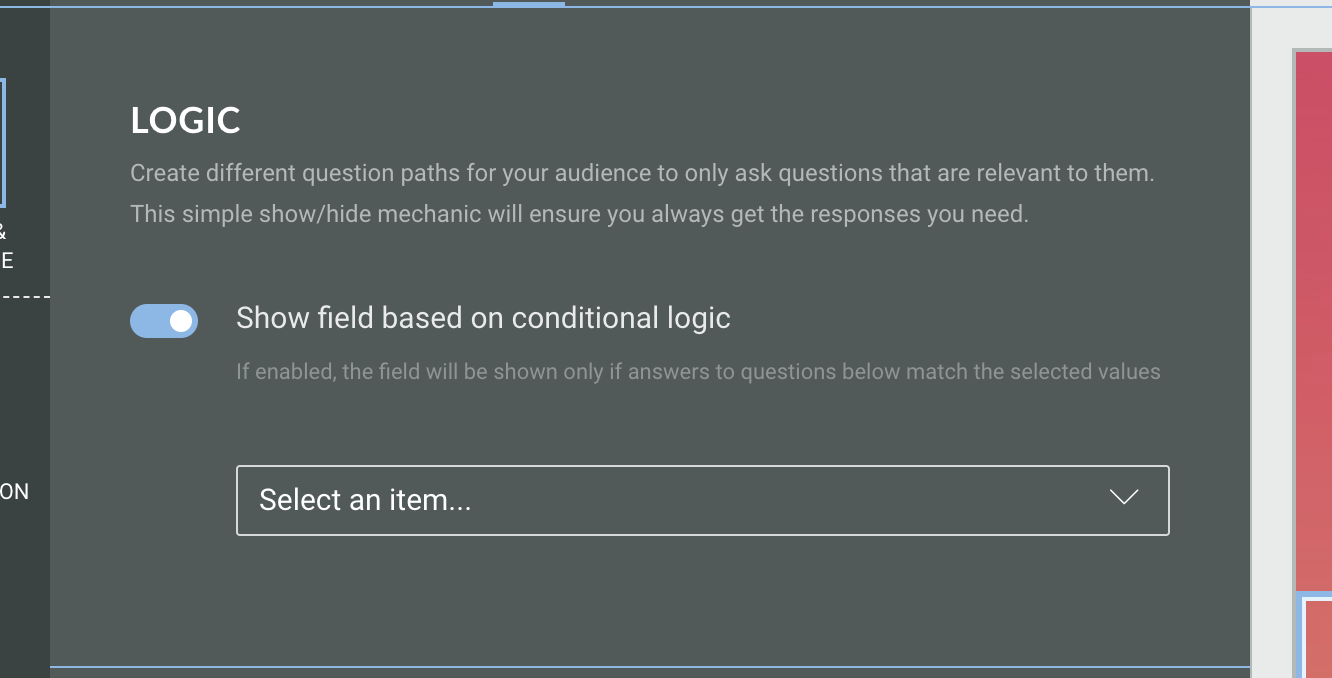
Task: Open the sidebar item ending in "ON"
Action: [x=14, y=491]
